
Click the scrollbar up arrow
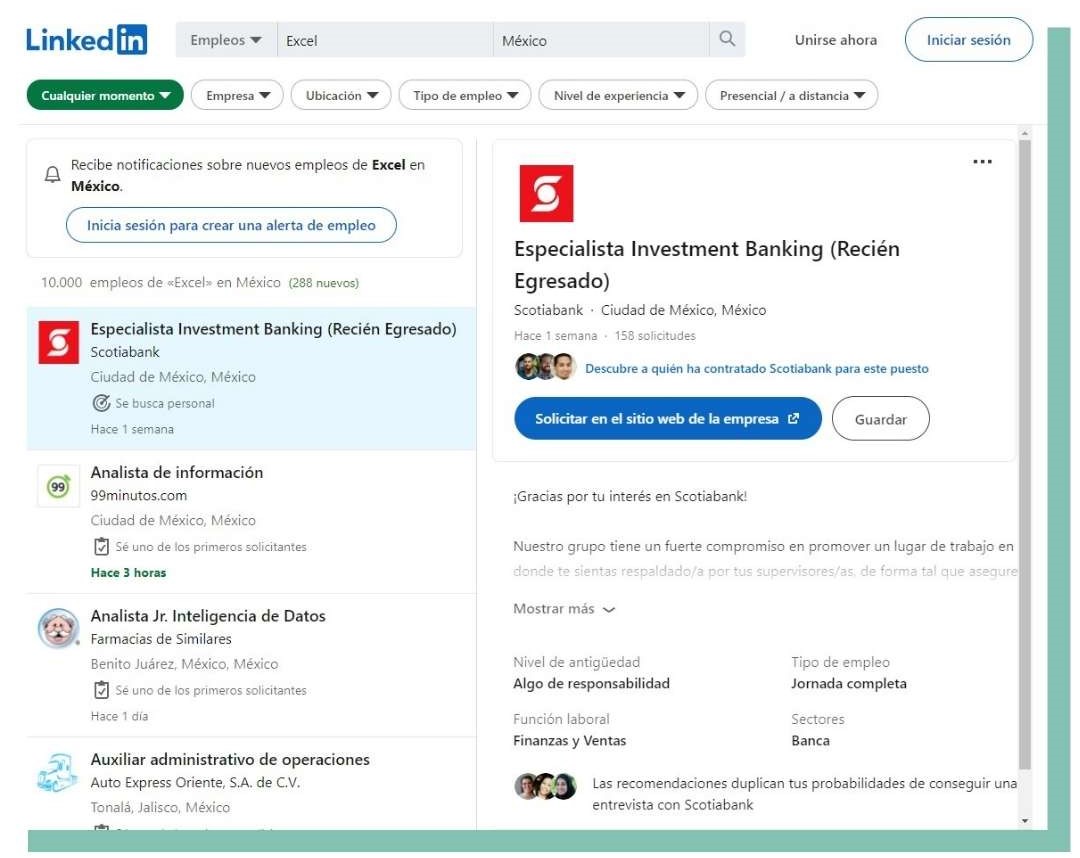[1024, 133]
